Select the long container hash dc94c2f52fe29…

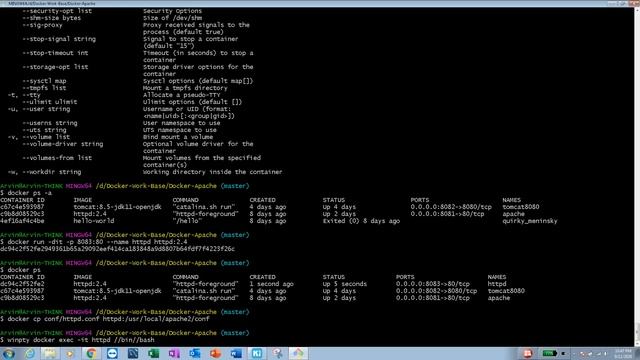click(118, 249)
